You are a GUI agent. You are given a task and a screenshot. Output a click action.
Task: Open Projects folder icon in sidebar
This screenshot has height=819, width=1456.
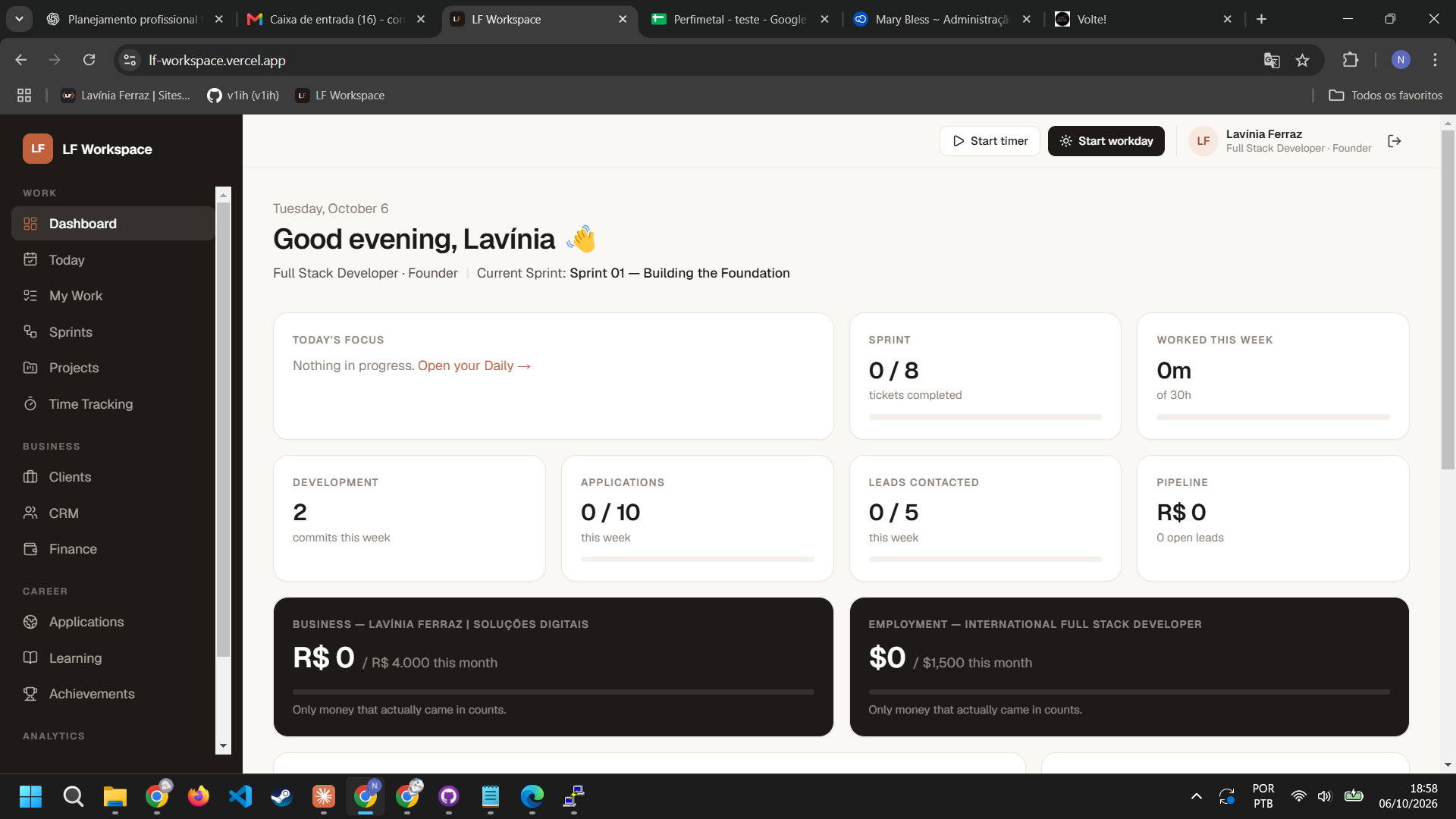(x=30, y=368)
